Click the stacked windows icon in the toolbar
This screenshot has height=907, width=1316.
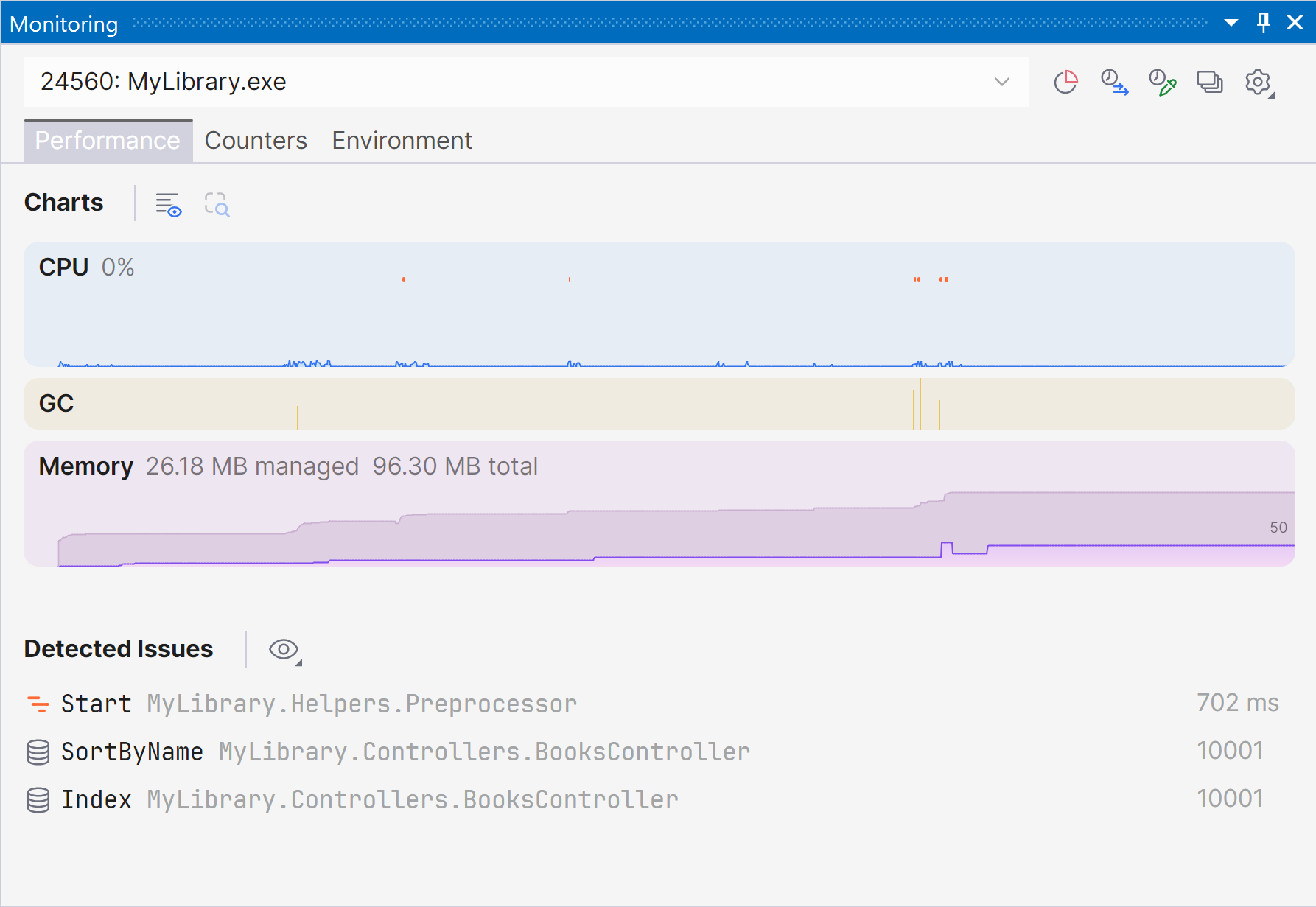click(x=1209, y=82)
